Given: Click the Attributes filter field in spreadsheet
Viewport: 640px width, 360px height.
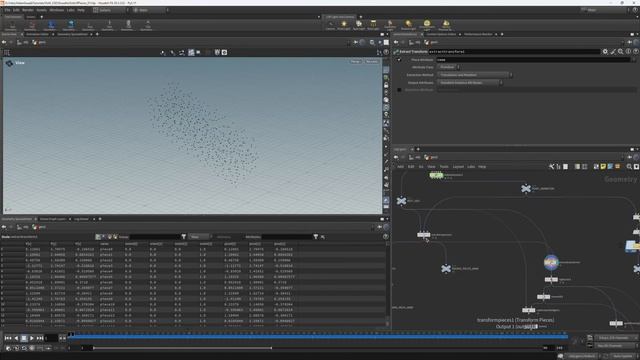Looking at the screenshot, I should (x=287, y=237).
